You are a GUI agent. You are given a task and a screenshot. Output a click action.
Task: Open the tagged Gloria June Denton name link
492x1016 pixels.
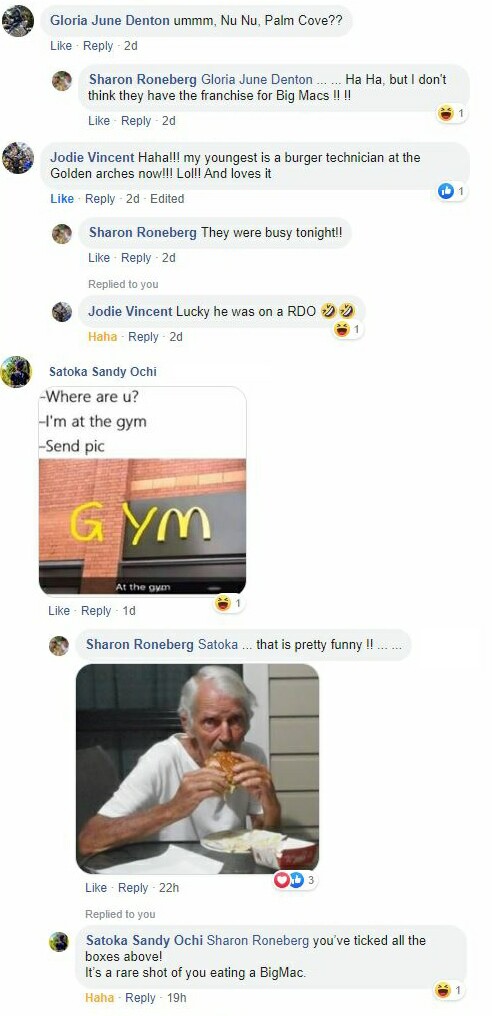257,80
